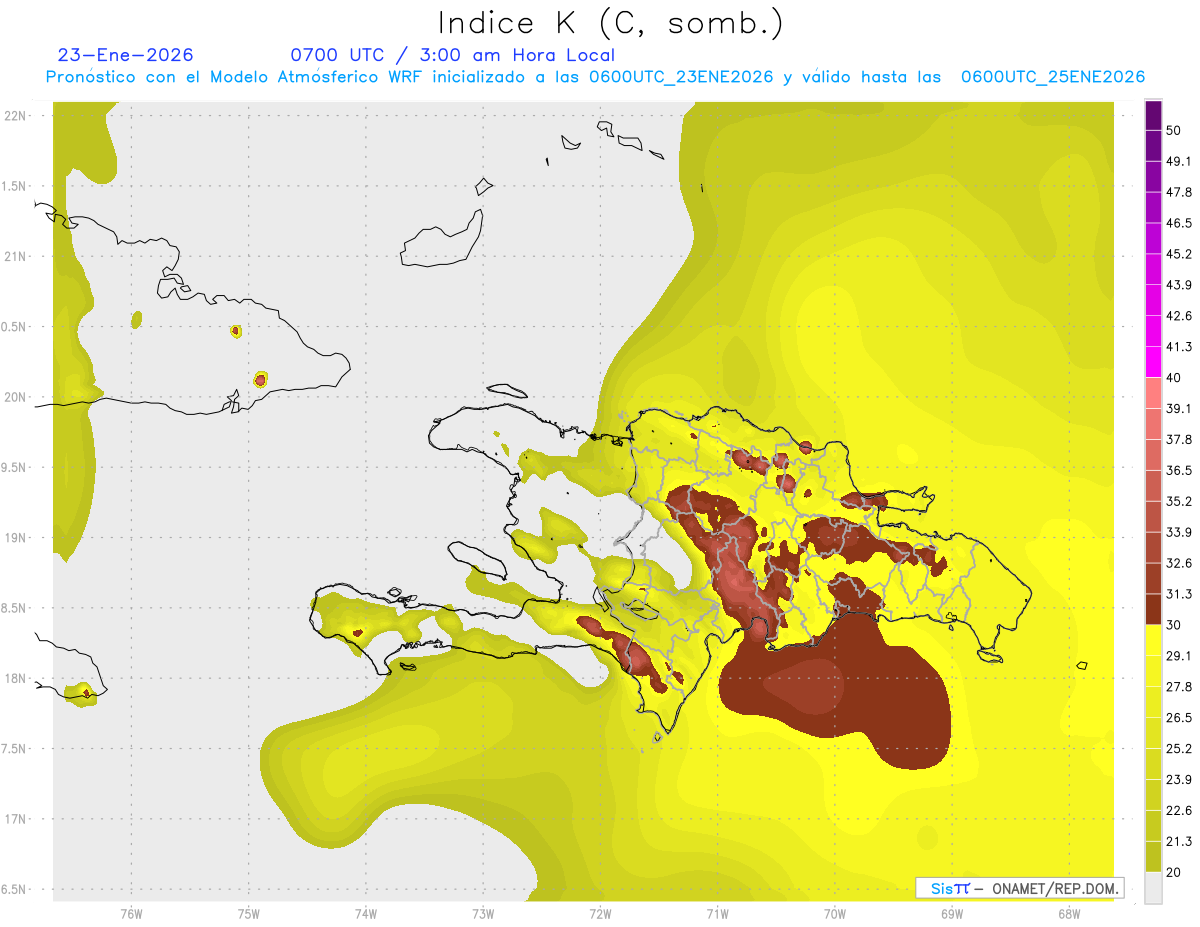Click legend value '40'
The height and width of the screenshot is (927, 1200).
[1175, 377]
